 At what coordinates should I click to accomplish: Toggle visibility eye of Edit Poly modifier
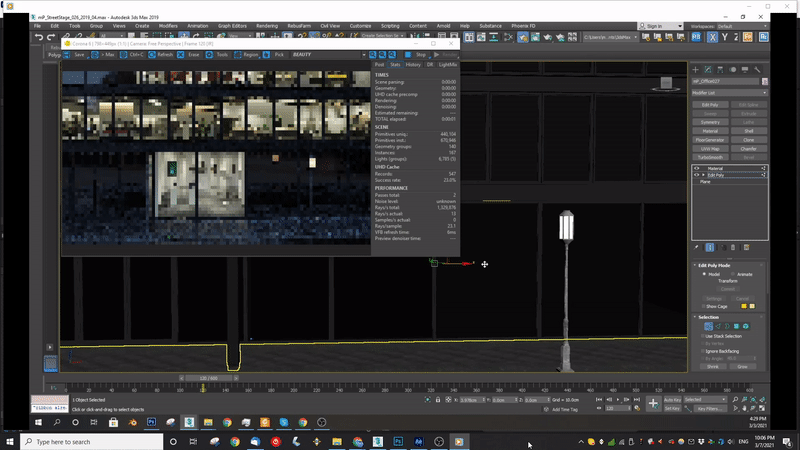[697, 174]
